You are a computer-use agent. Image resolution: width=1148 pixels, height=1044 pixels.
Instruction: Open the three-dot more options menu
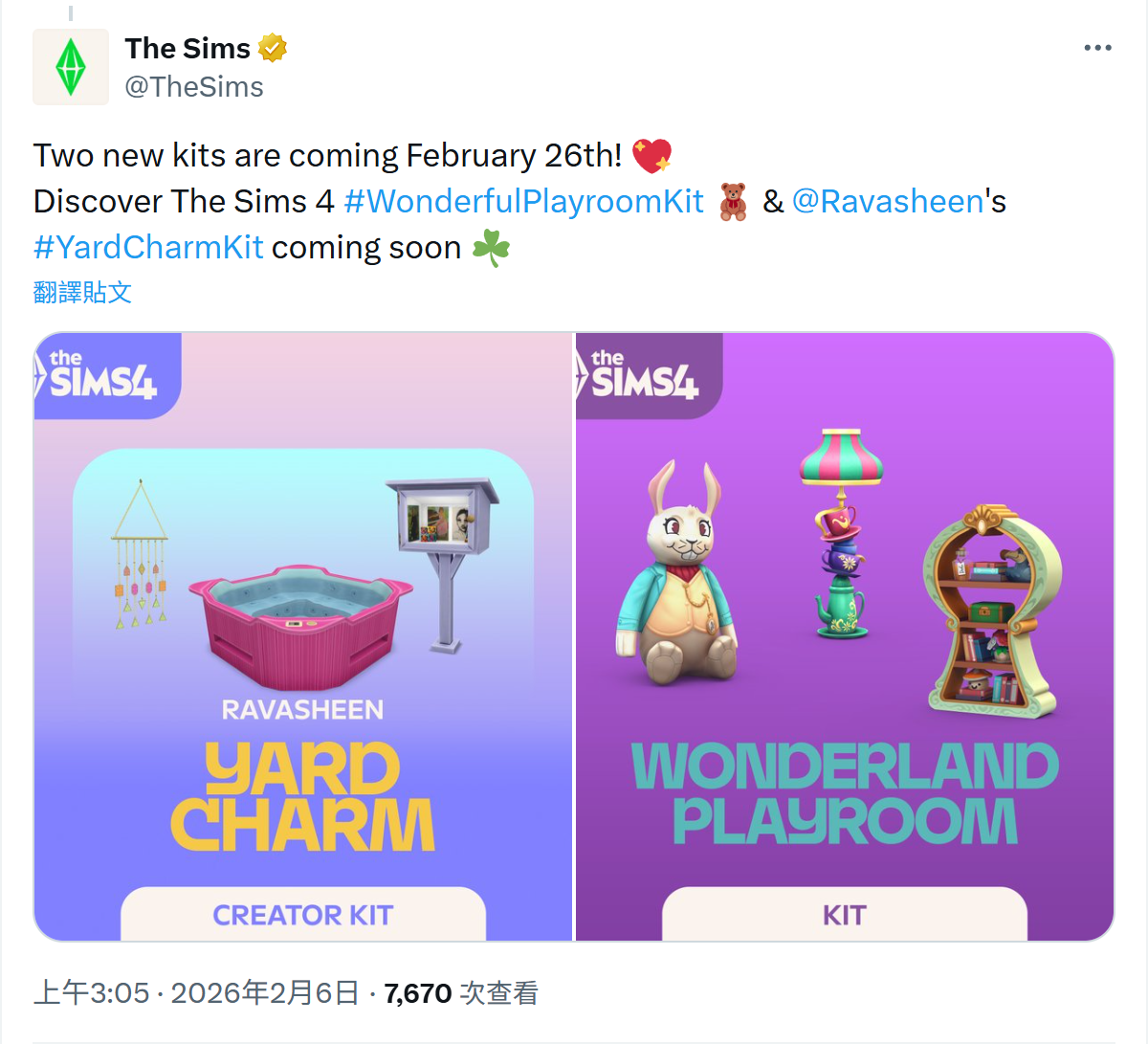1097,48
